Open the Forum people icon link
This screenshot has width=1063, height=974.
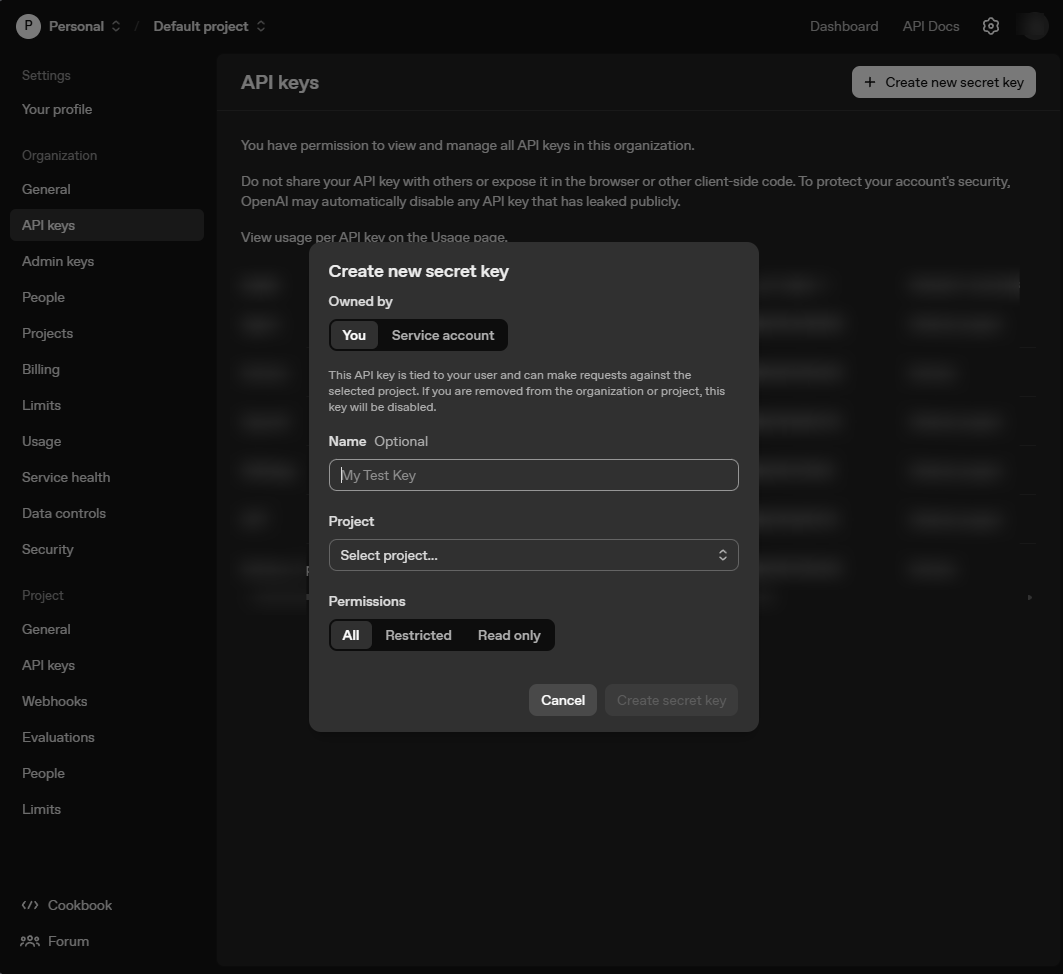point(30,941)
